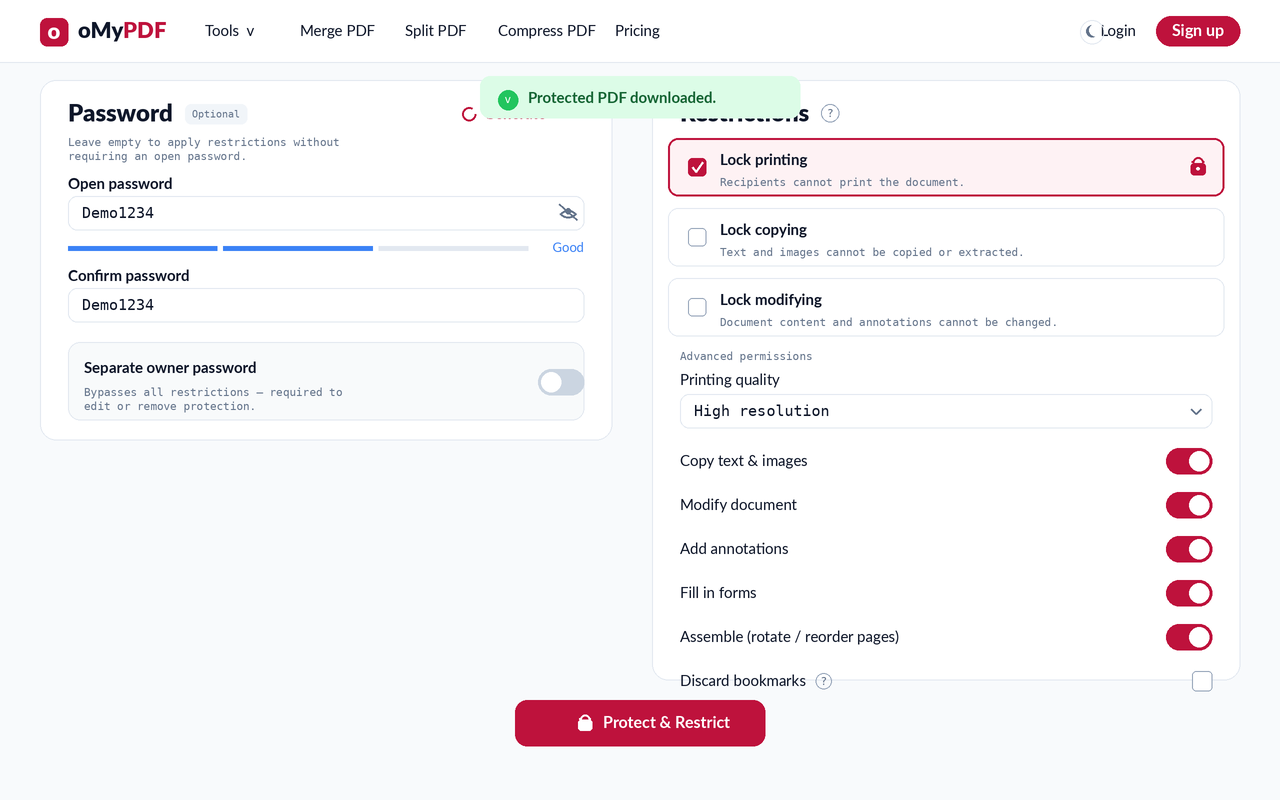The height and width of the screenshot is (800, 1280).
Task: Click the oMyPDF logo icon
Action: tap(54, 32)
